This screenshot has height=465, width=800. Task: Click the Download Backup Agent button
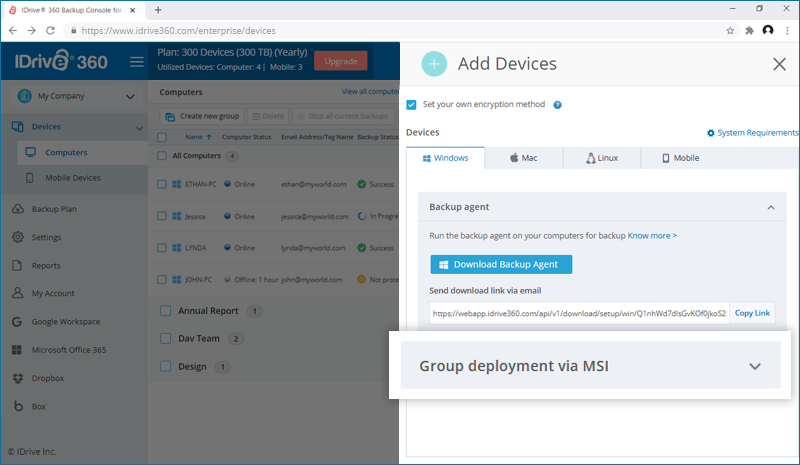[x=501, y=264]
